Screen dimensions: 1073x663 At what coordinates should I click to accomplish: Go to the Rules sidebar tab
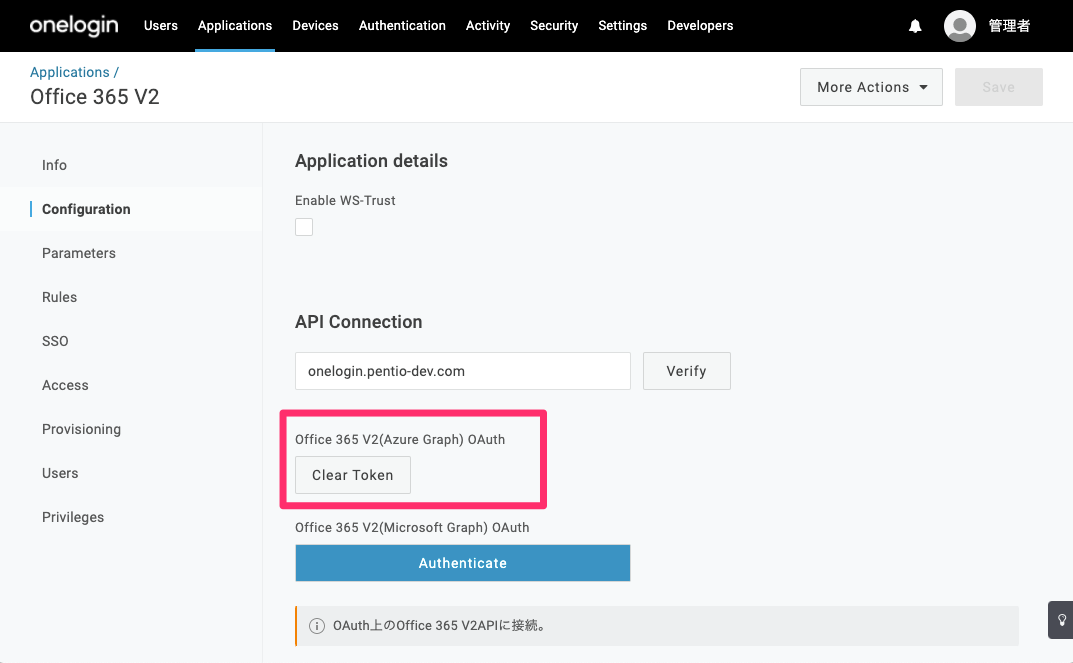tap(60, 297)
